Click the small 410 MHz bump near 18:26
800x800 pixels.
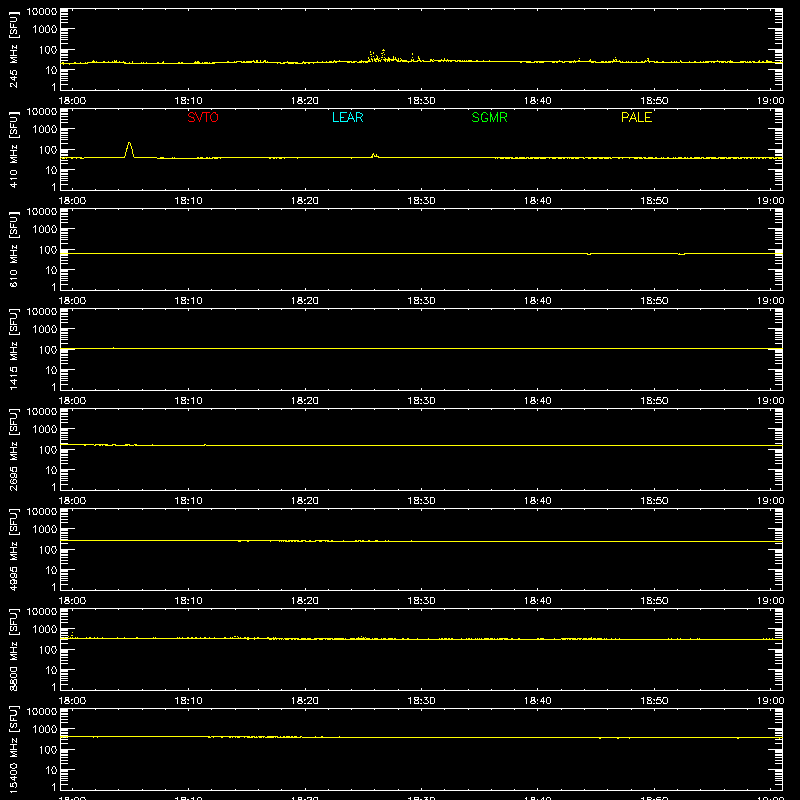375,155
